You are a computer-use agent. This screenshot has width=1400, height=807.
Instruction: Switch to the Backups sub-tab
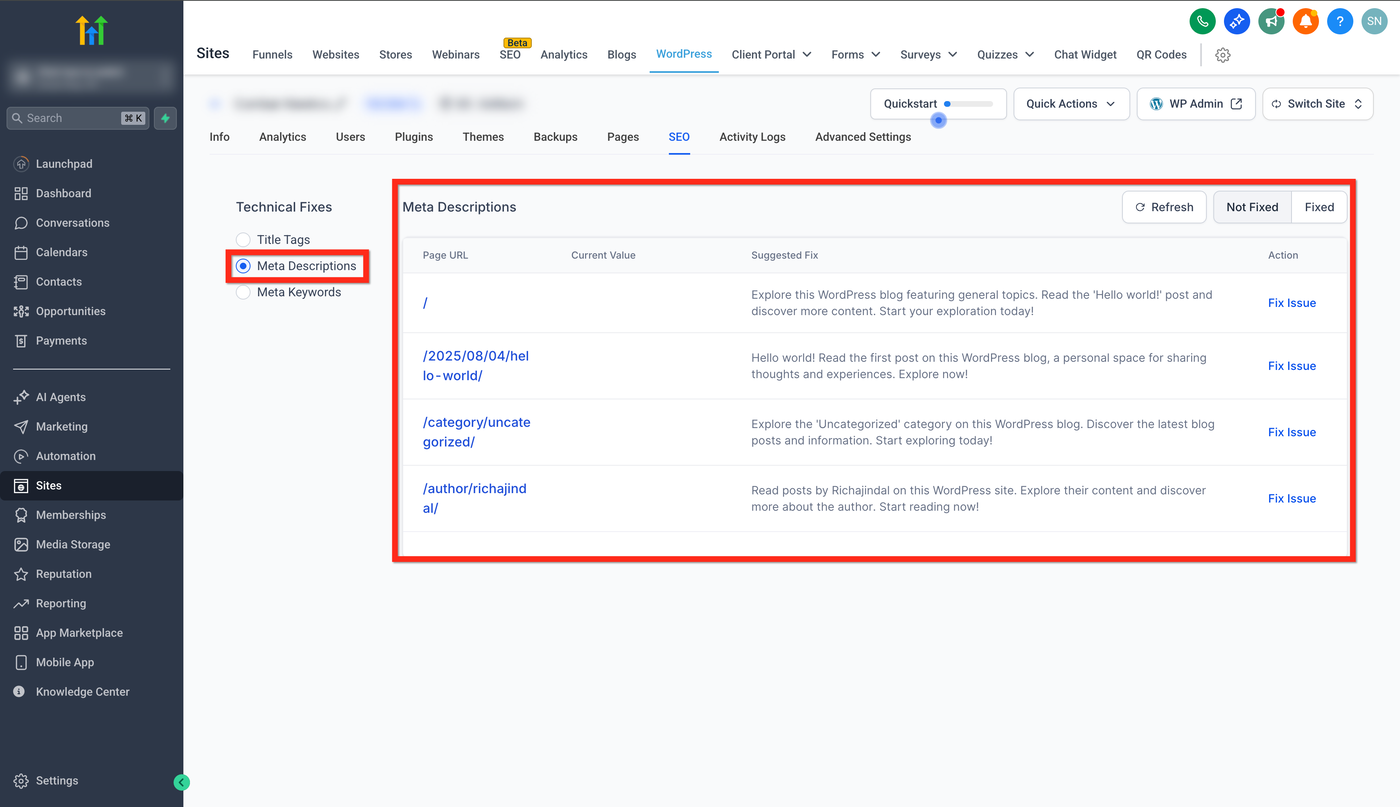556,137
